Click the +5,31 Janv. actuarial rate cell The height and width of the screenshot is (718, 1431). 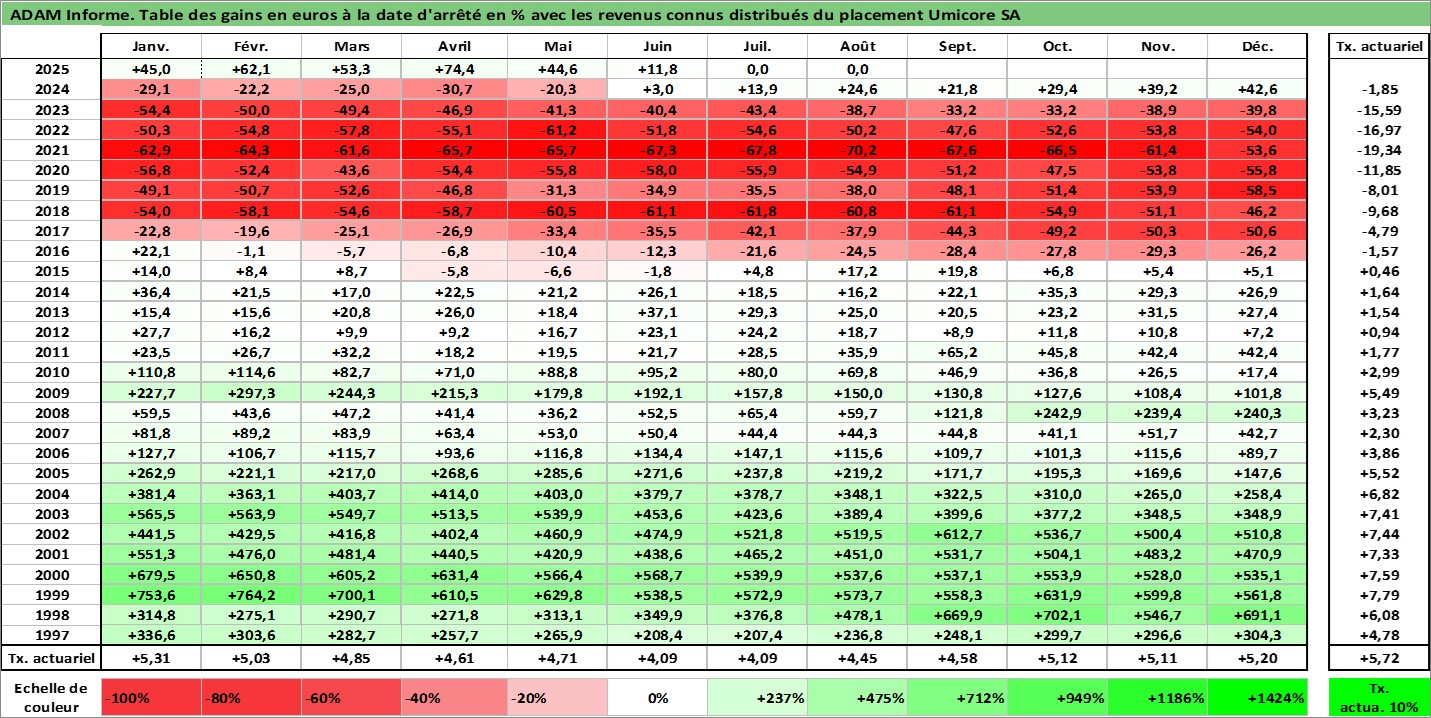click(151, 657)
